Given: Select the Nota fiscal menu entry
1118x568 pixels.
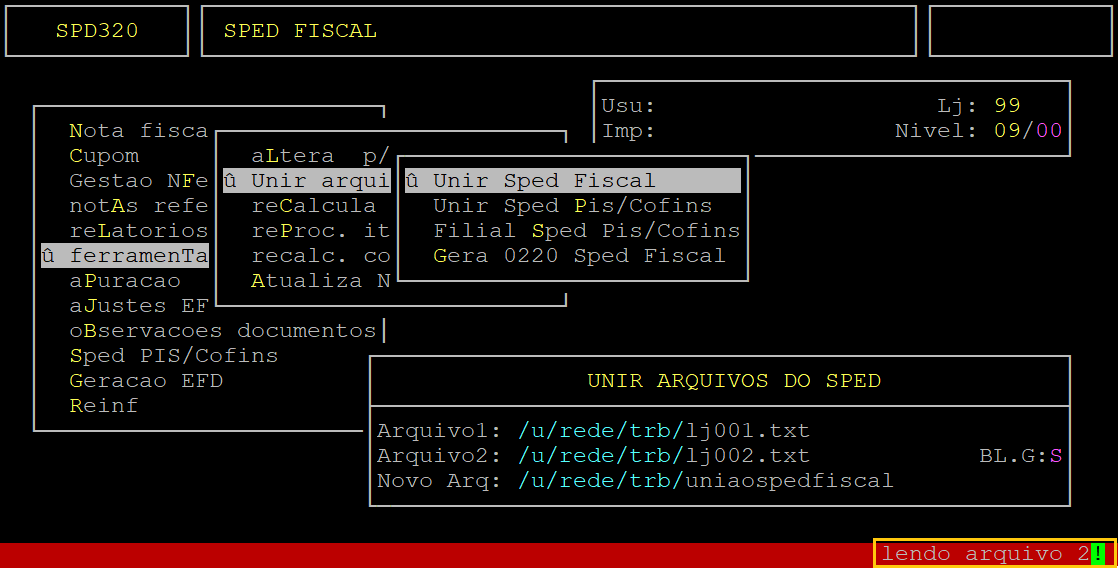Looking at the screenshot, I should tap(138, 131).
